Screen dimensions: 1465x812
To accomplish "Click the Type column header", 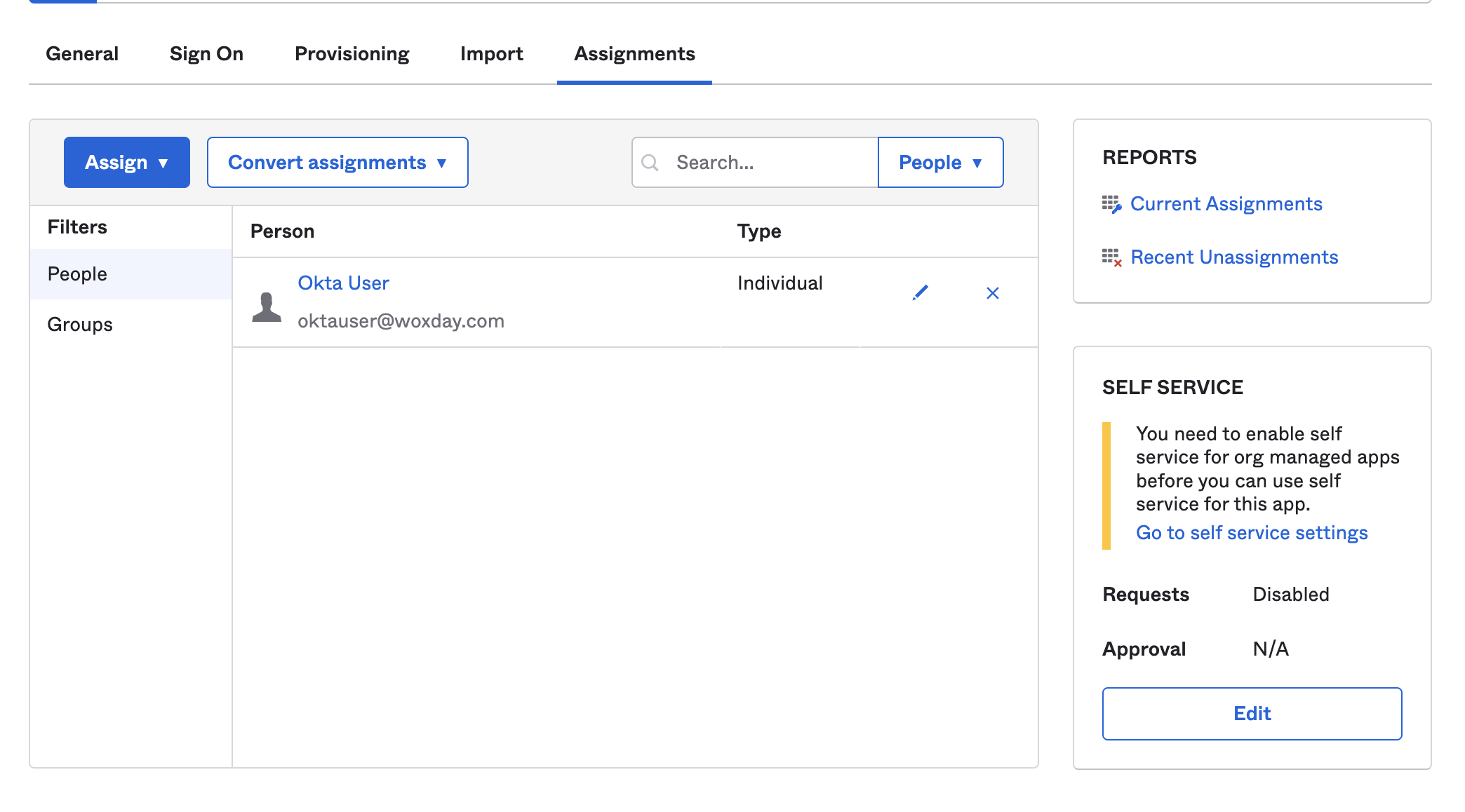I will [x=759, y=231].
